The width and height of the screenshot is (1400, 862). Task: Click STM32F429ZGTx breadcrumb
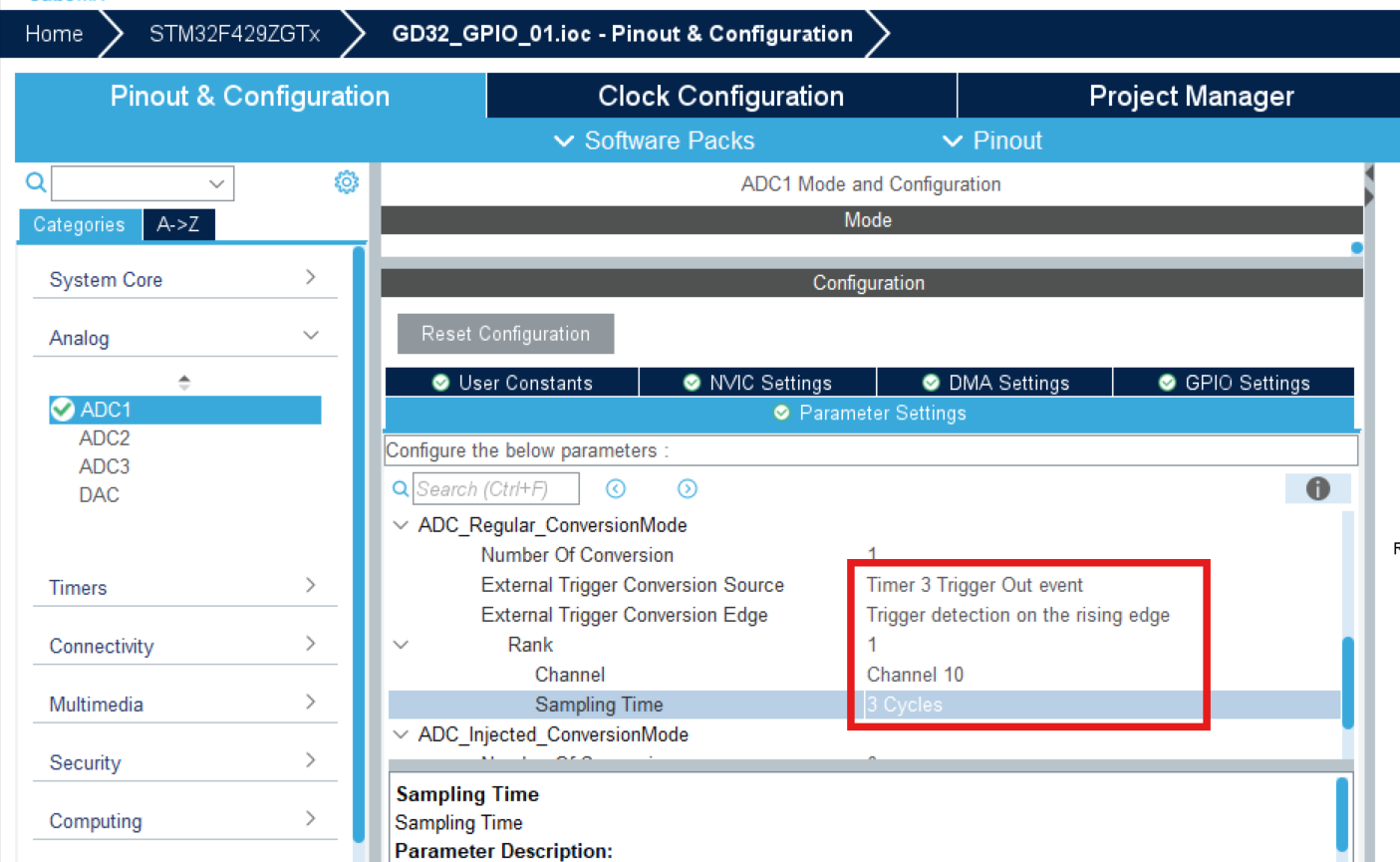tap(235, 34)
